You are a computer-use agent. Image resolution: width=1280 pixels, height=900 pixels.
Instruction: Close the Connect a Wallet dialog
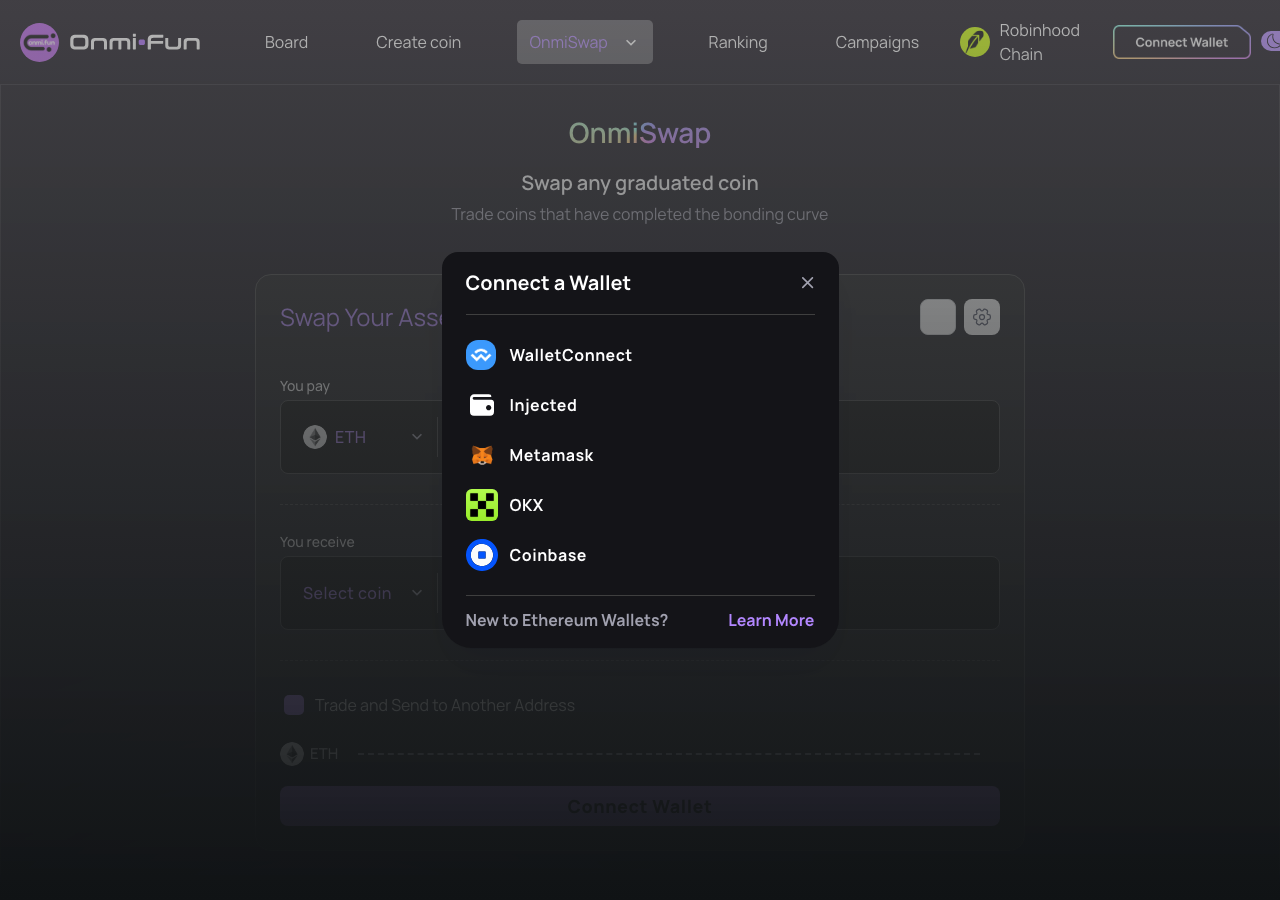[807, 283]
